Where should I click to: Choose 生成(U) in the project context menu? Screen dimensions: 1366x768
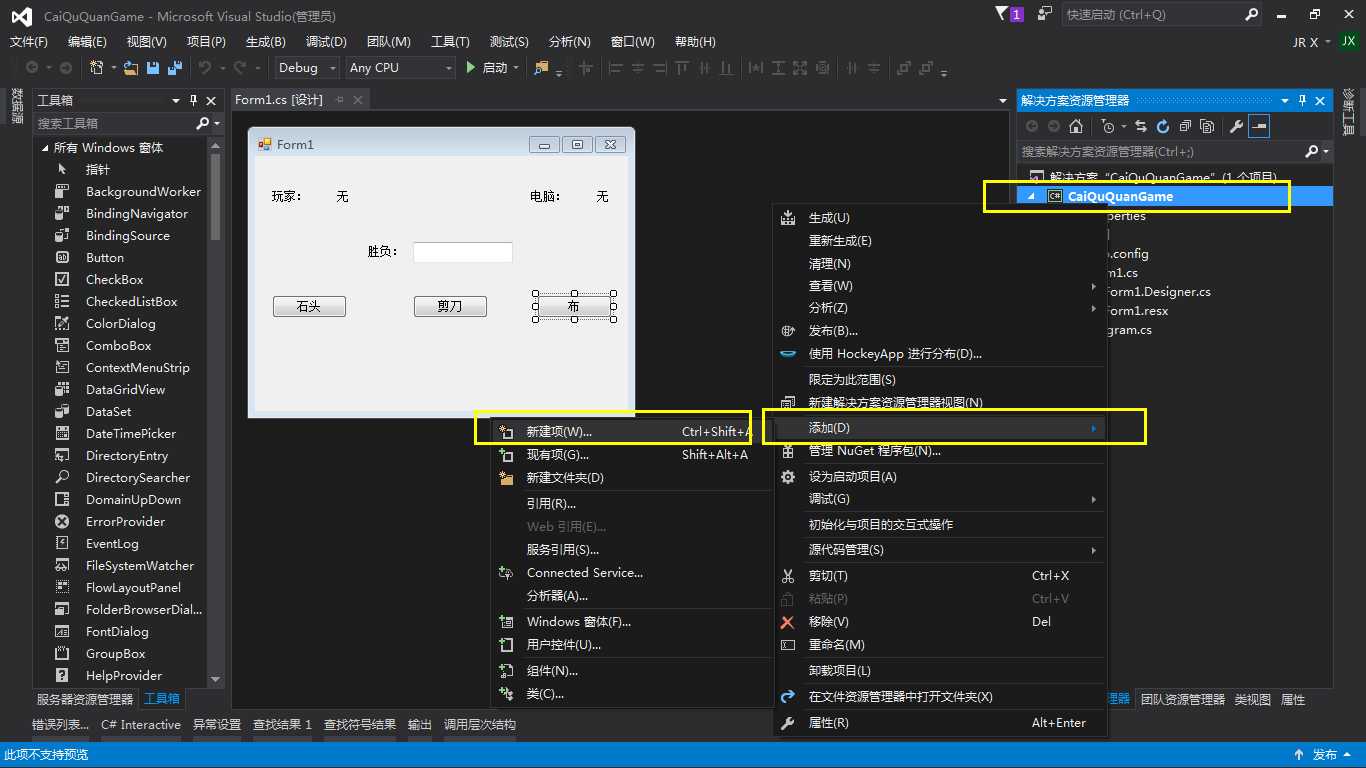[940, 217]
